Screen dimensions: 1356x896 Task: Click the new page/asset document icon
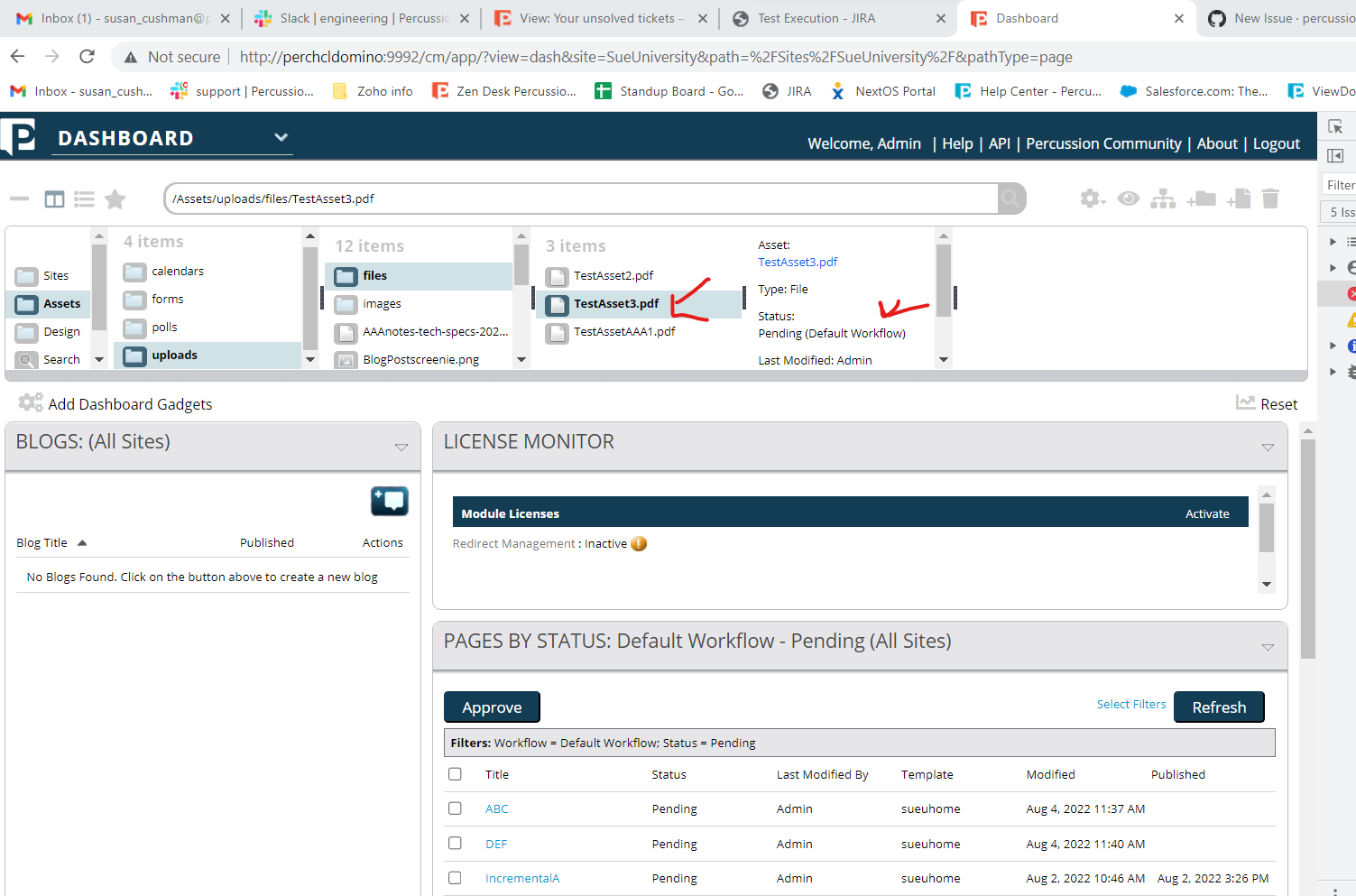(1239, 199)
